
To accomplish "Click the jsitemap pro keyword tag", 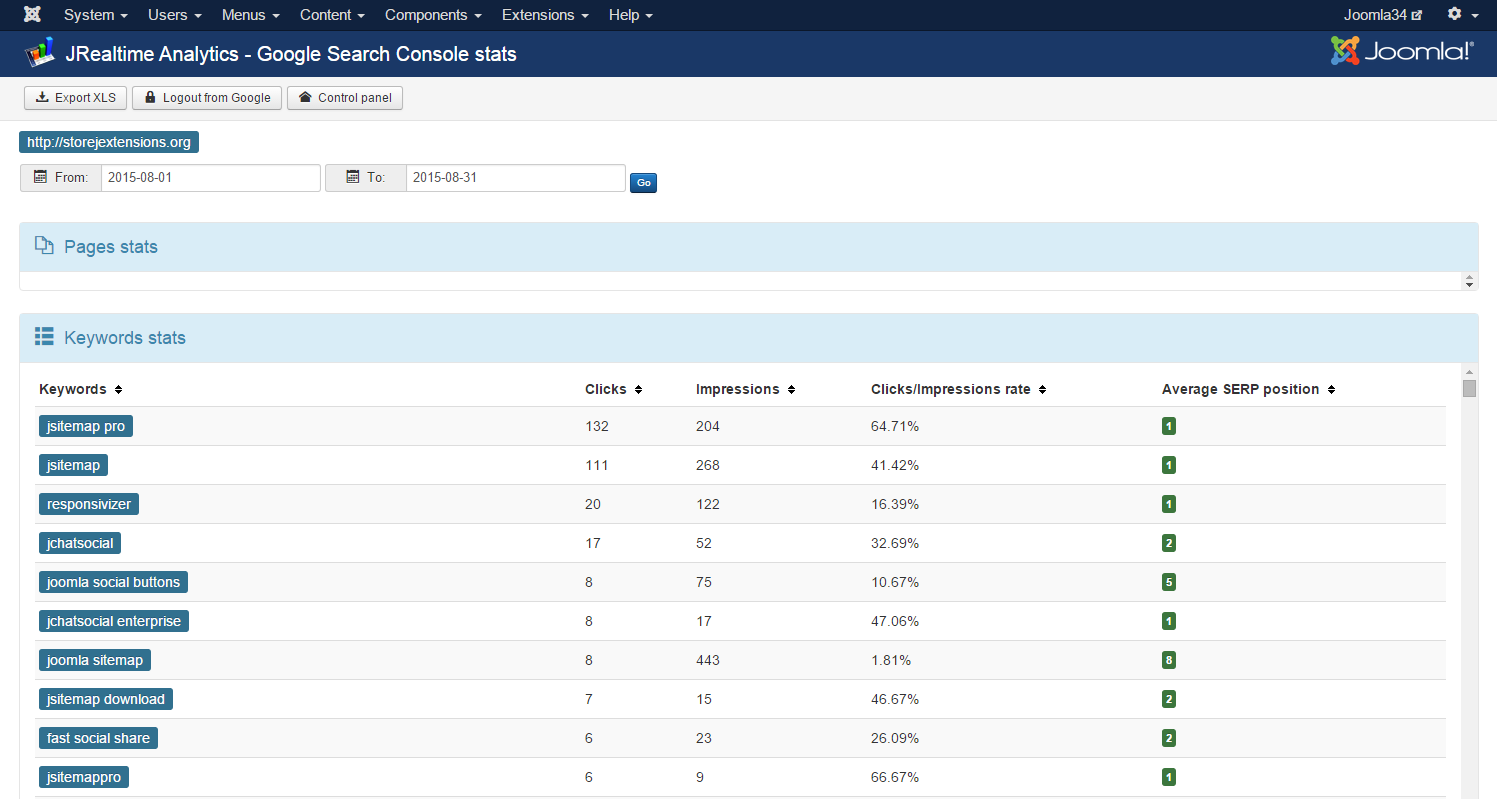I will (x=86, y=426).
